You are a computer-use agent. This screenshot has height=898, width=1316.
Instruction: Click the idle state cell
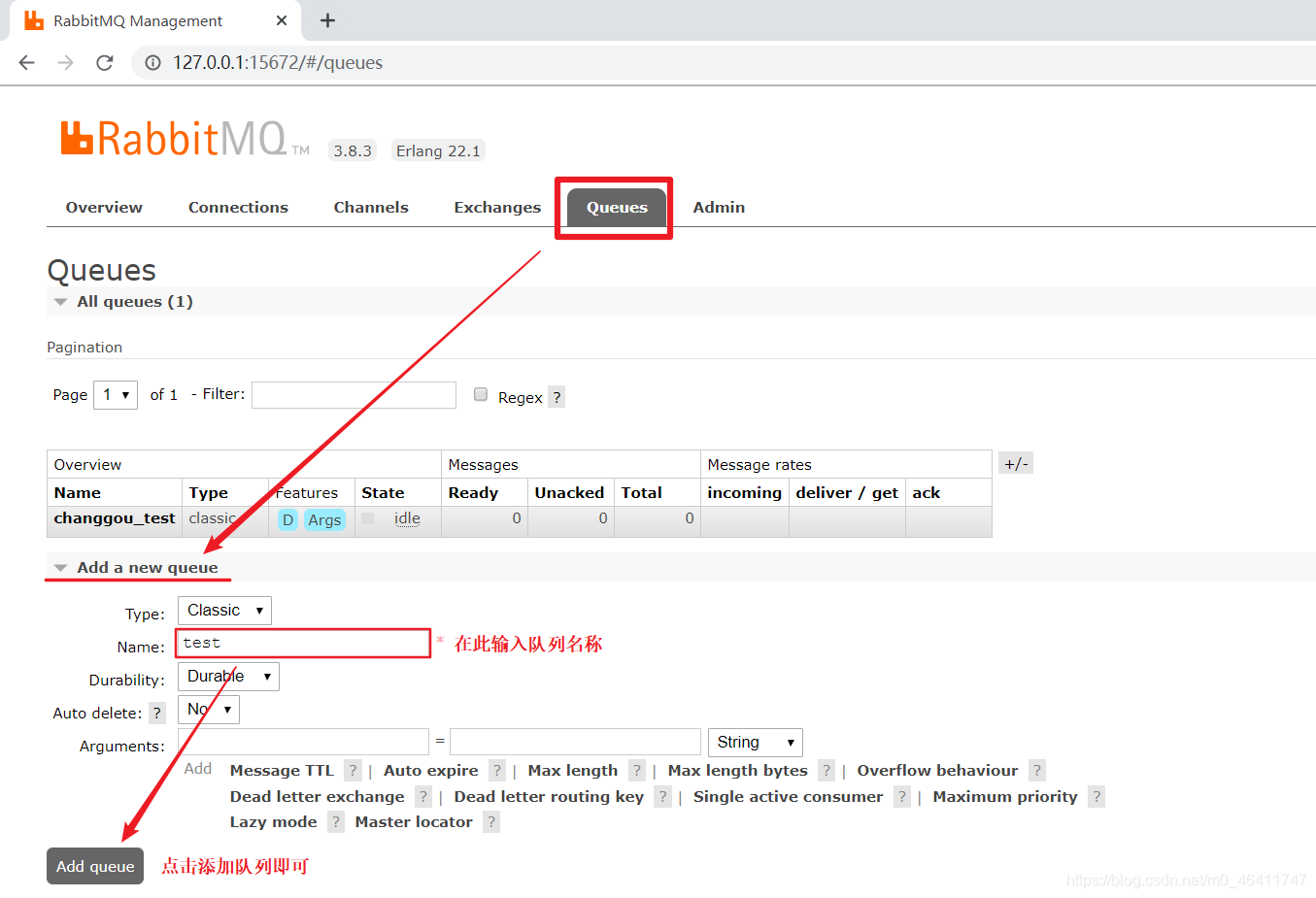coord(407,518)
